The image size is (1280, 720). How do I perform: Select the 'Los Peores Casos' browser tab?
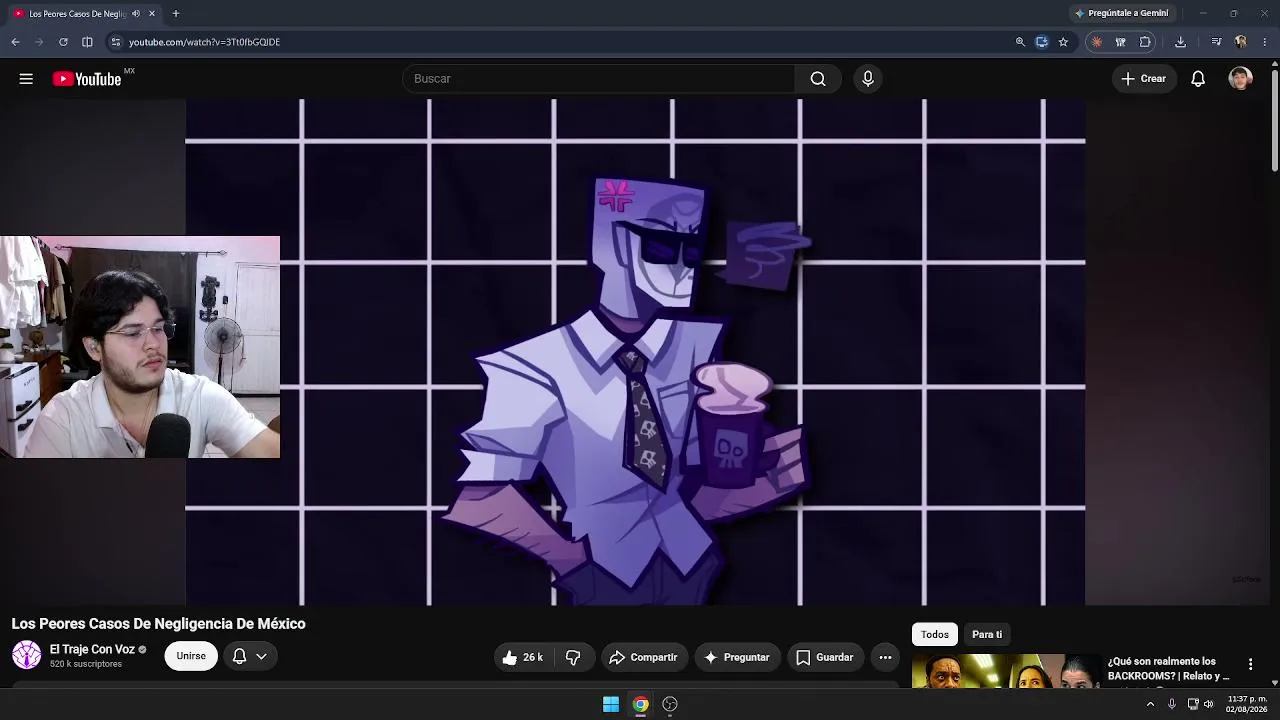pyautogui.click(x=84, y=14)
